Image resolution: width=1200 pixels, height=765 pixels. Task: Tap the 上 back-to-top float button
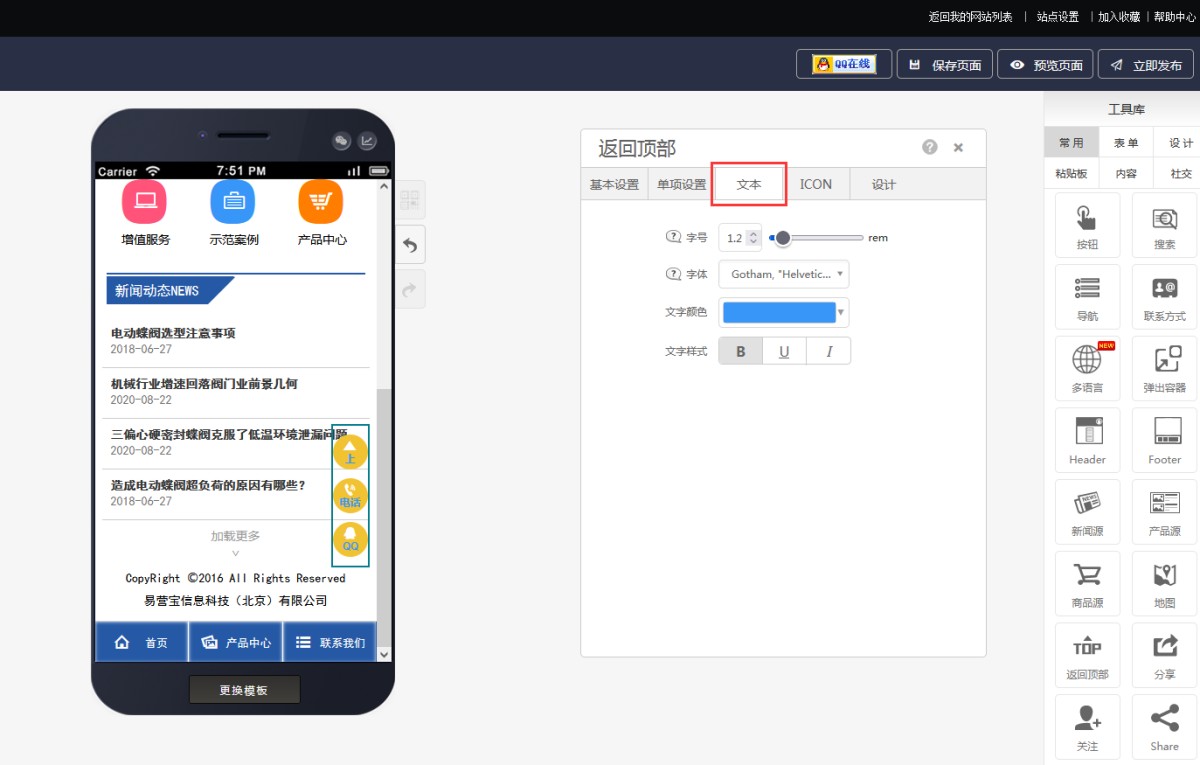pyautogui.click(x=350, y=452)
